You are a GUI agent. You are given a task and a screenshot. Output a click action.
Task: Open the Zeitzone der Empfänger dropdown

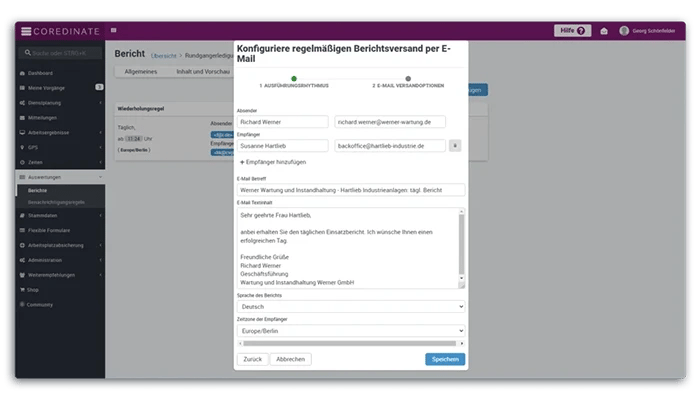coord(350,330)
